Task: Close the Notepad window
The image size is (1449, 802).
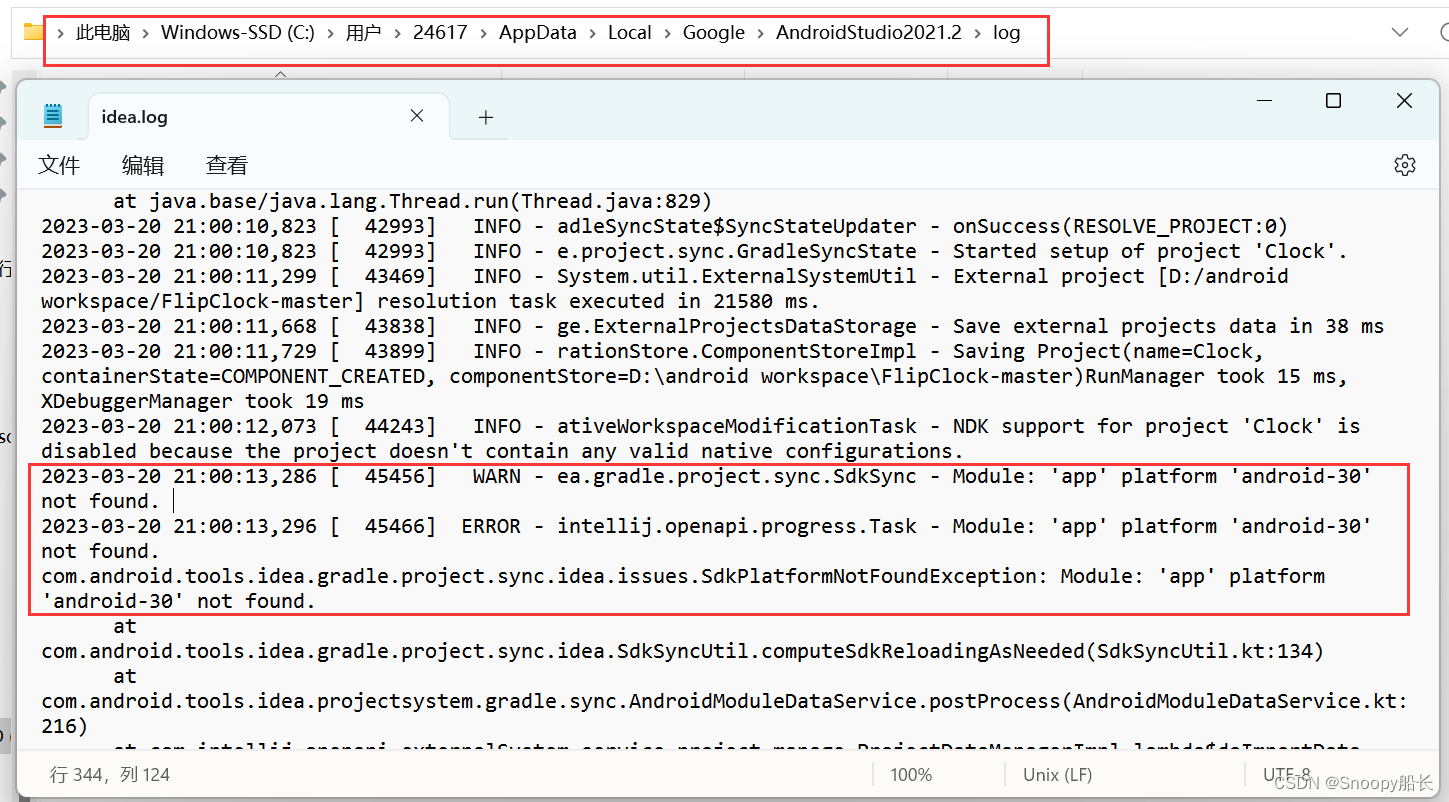Action: [1404, 100]
